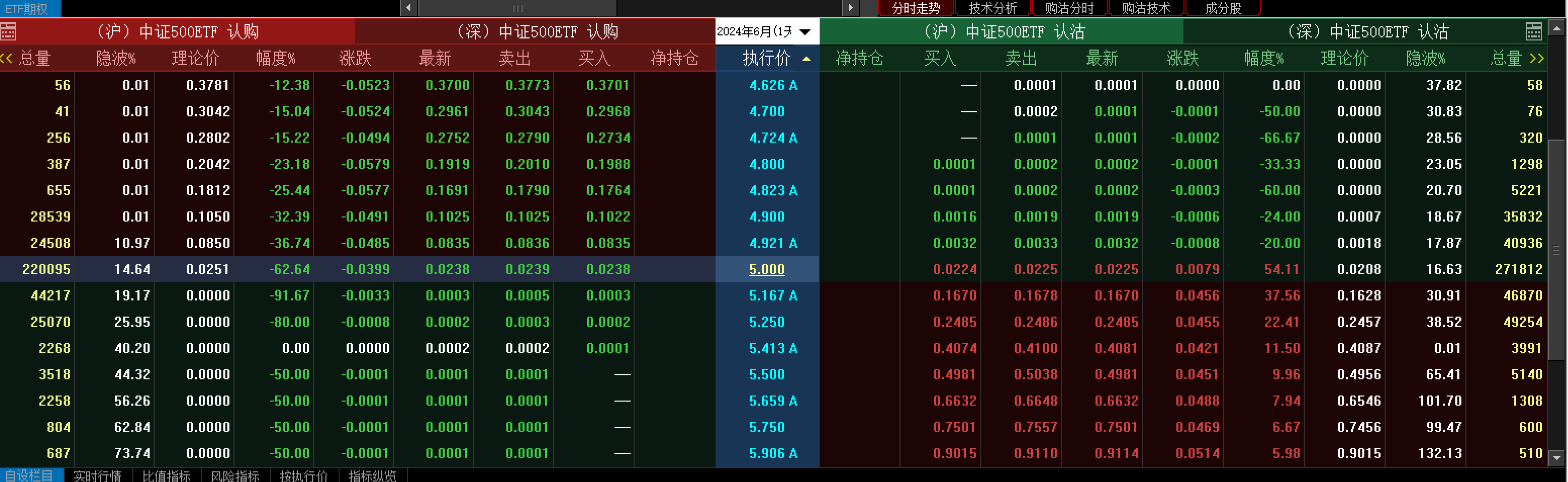Select the (沪) 中证500ETF 认购 header
The height and width of the screenshot is (482, 1568).
point(178,32)
